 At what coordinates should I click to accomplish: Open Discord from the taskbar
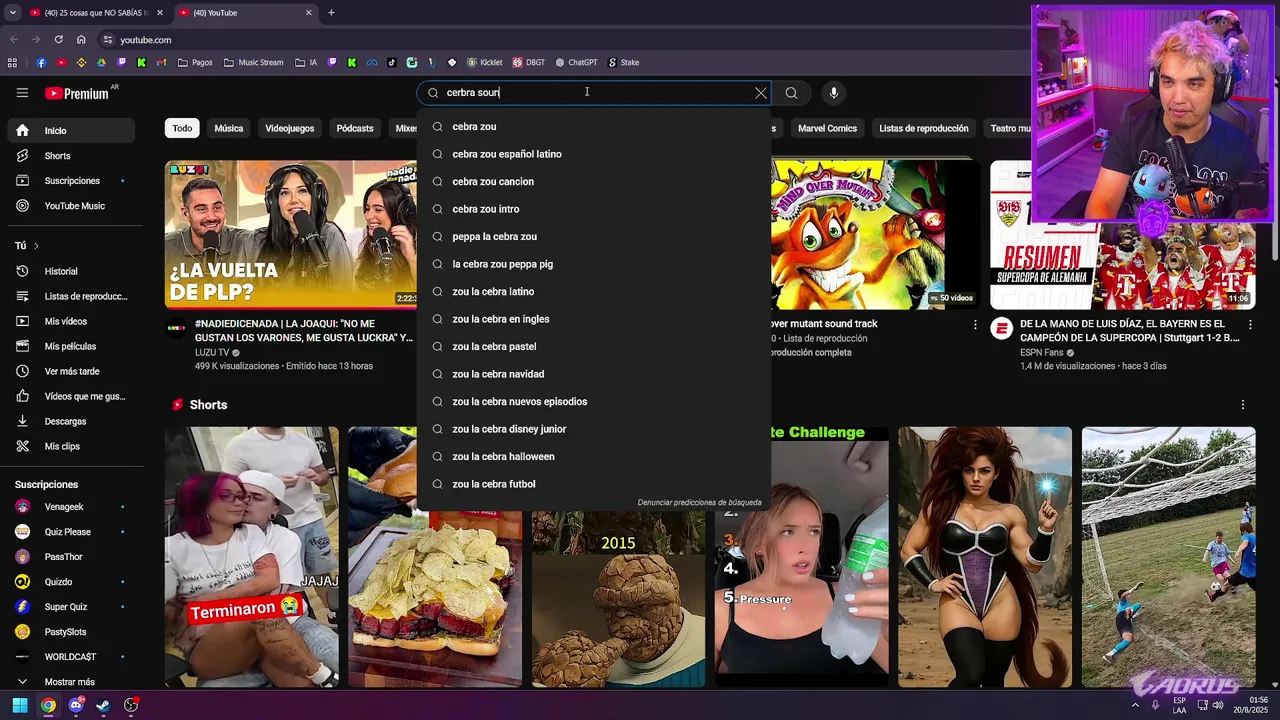click(x=76, y=705)
